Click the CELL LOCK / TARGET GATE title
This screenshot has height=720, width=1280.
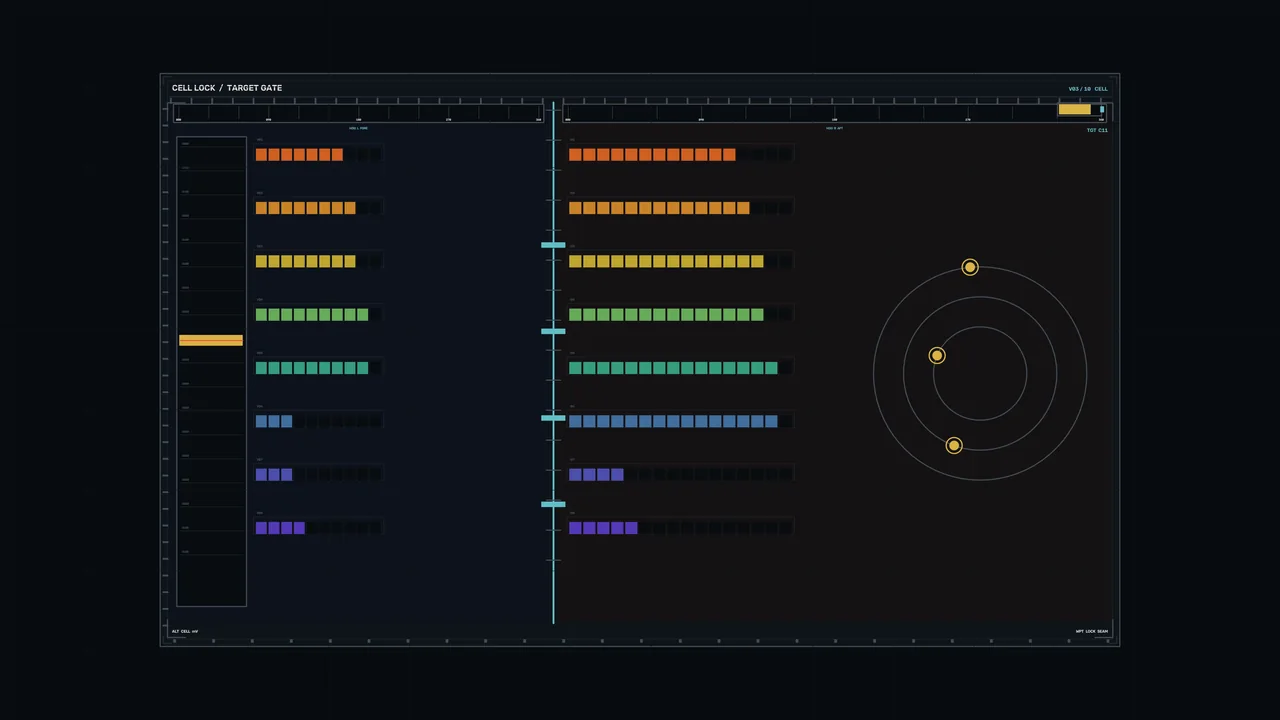[227, 88]
